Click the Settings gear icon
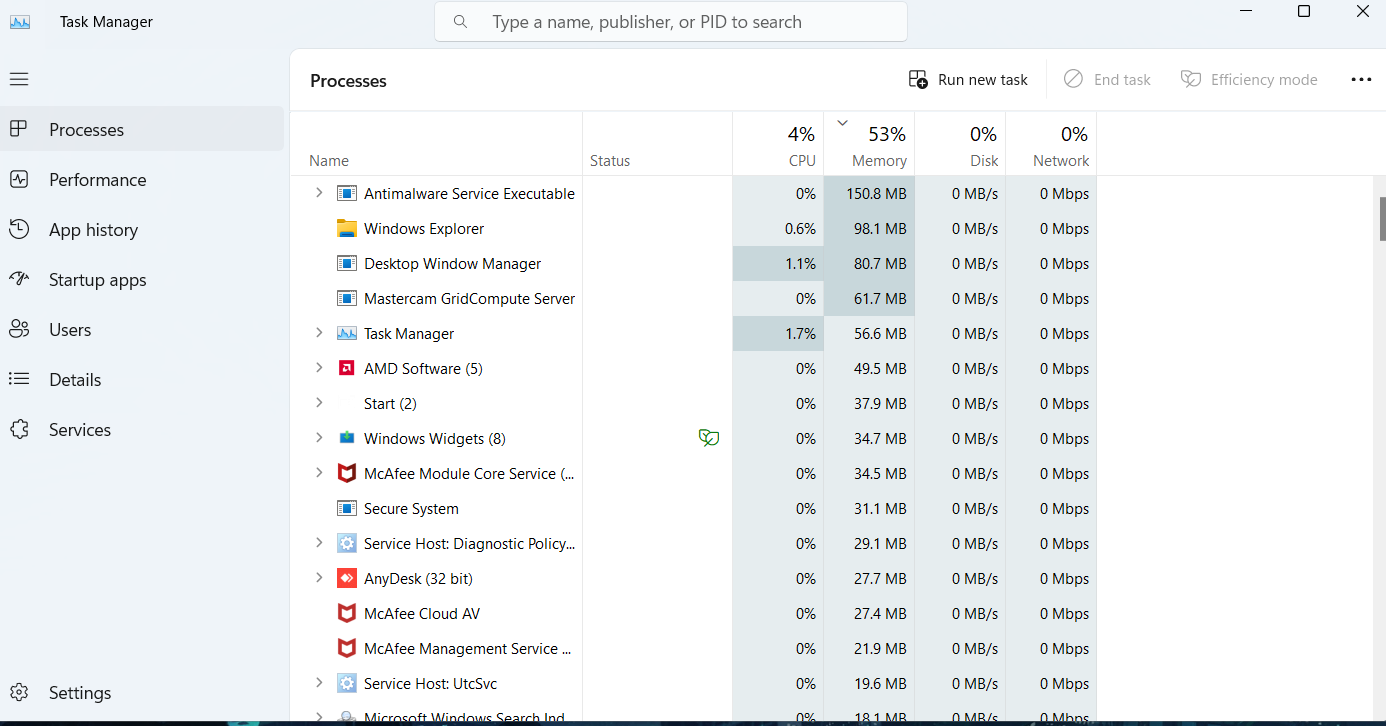 19,693
